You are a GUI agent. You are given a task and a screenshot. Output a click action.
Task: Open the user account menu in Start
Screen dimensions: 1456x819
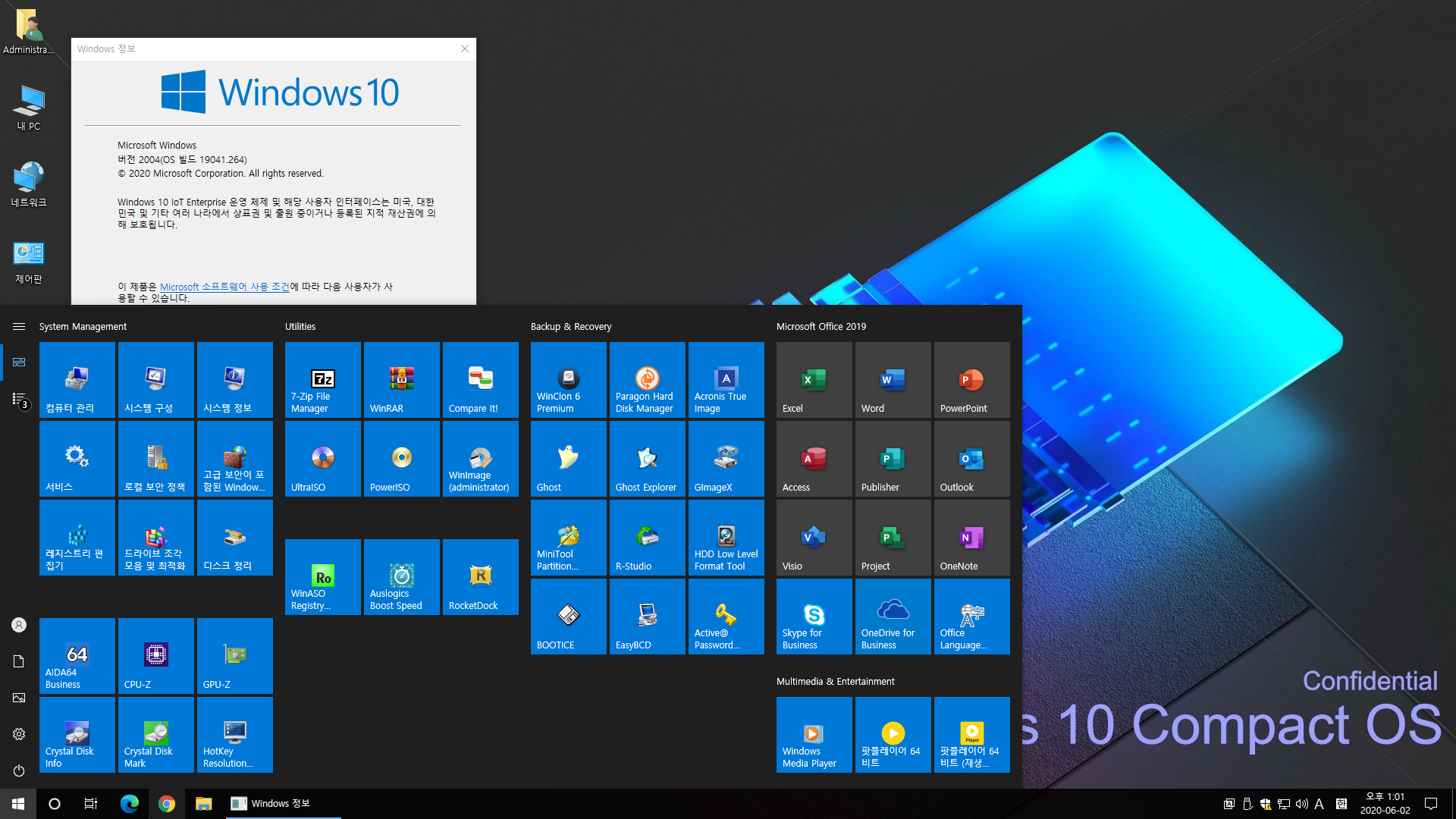19,625
